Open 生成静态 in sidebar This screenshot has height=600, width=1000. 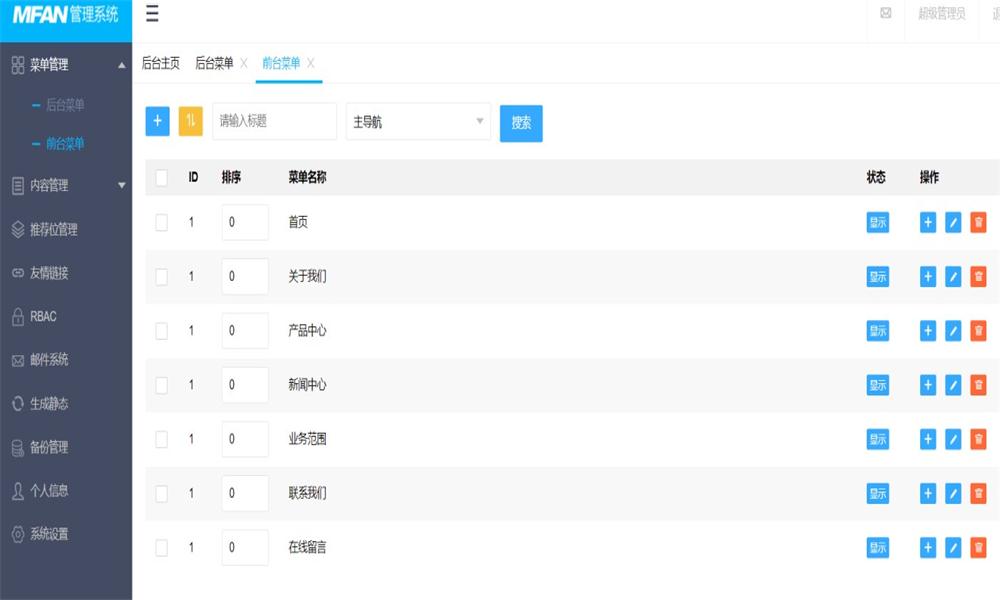(x=49, y=404)
